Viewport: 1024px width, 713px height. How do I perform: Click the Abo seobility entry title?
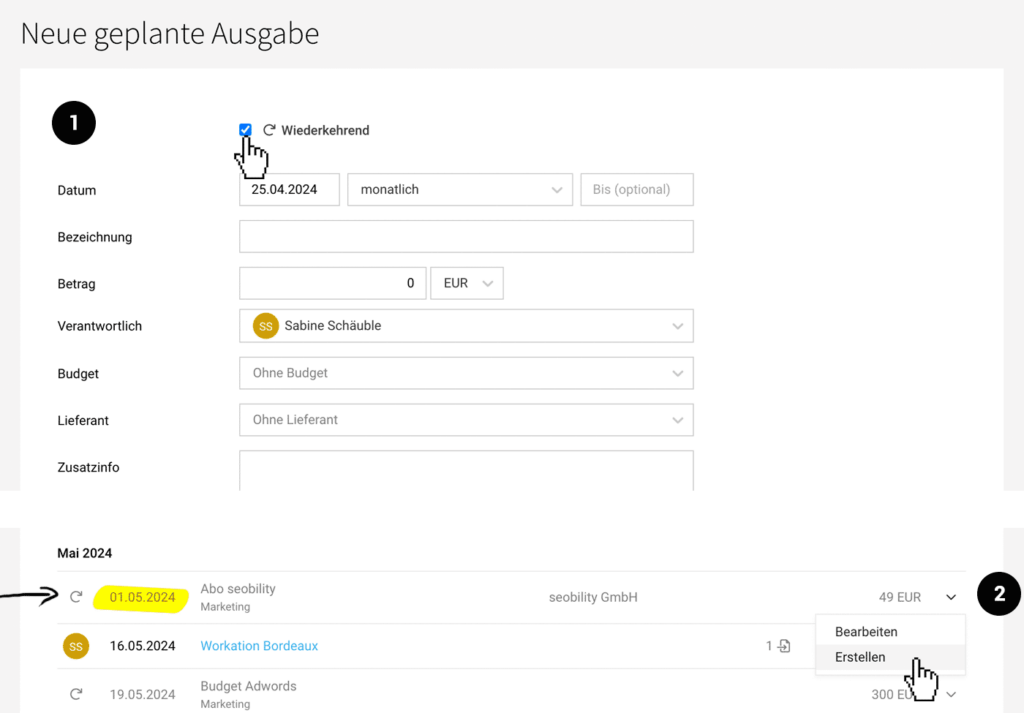238,589
